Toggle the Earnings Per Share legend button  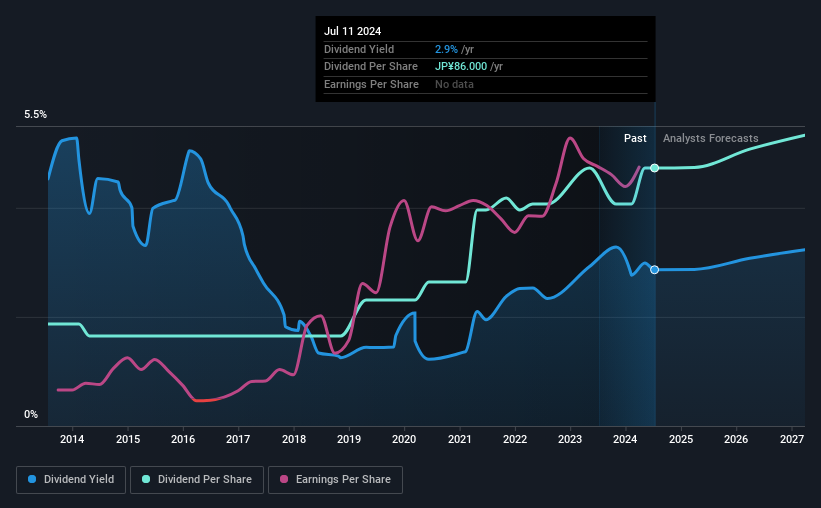pyautogui.click(x=335, y=480)
